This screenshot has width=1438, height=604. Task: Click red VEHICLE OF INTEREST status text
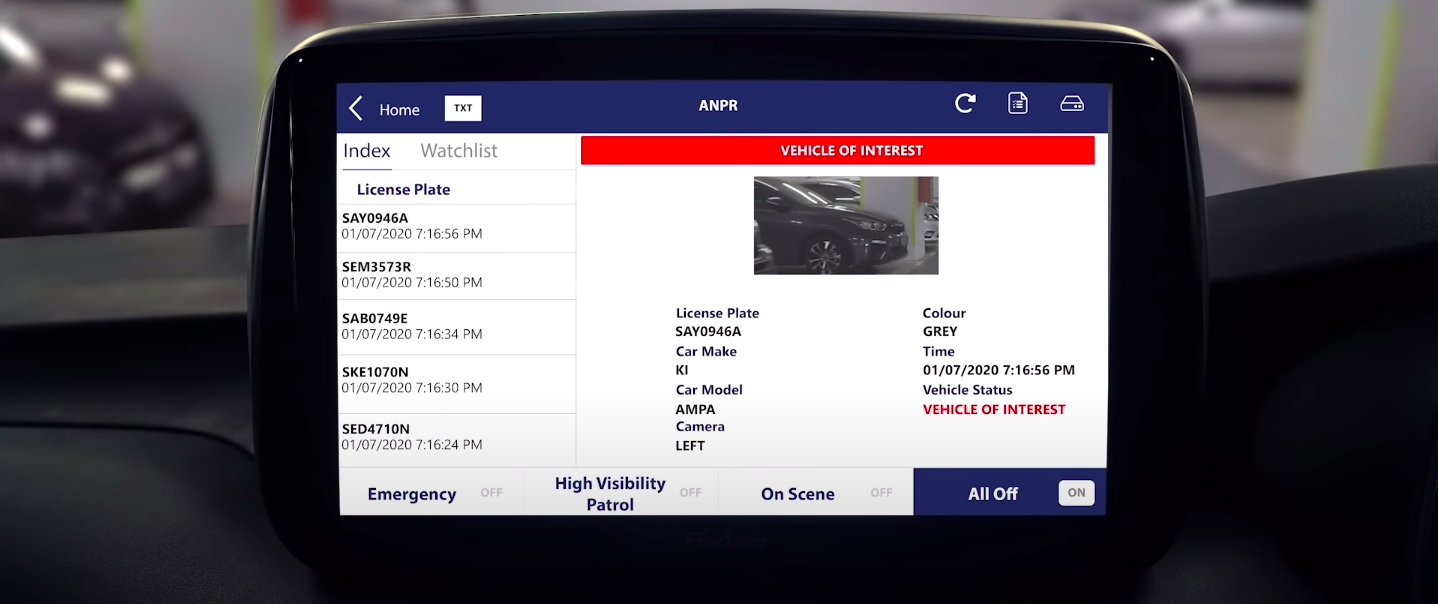point(994,409)
